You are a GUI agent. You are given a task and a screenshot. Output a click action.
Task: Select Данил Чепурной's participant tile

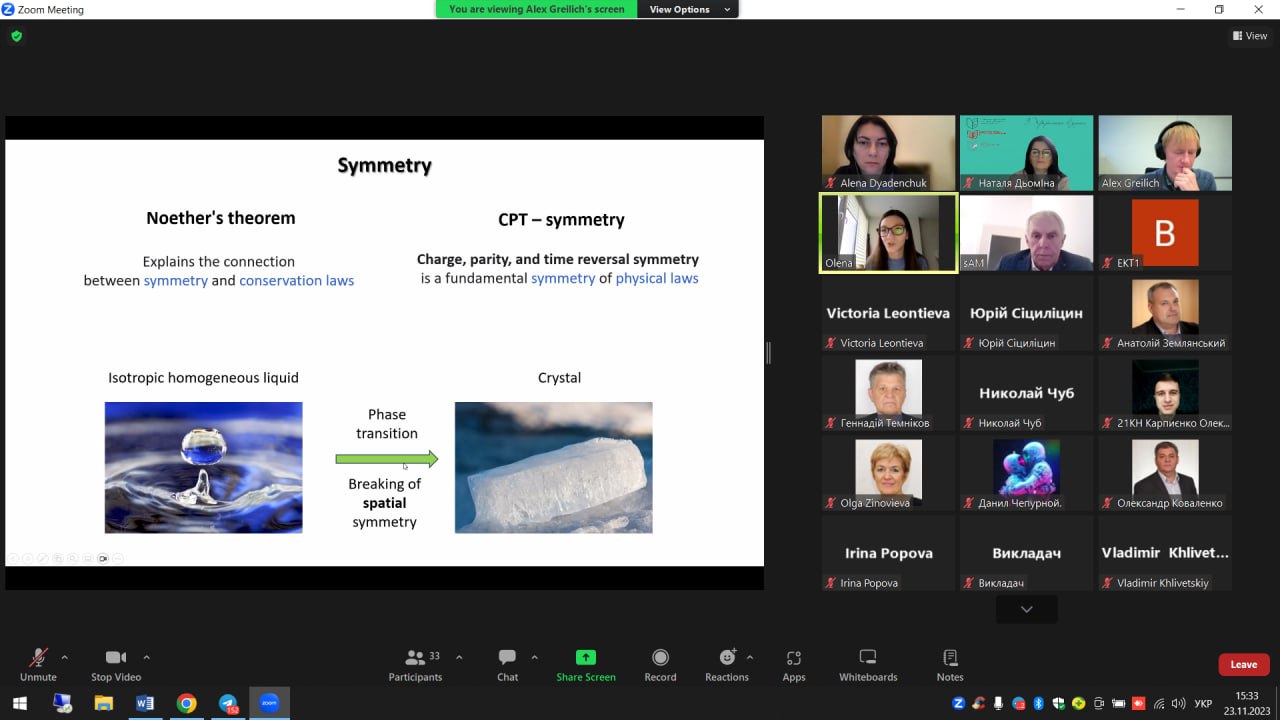[1026, 473]
